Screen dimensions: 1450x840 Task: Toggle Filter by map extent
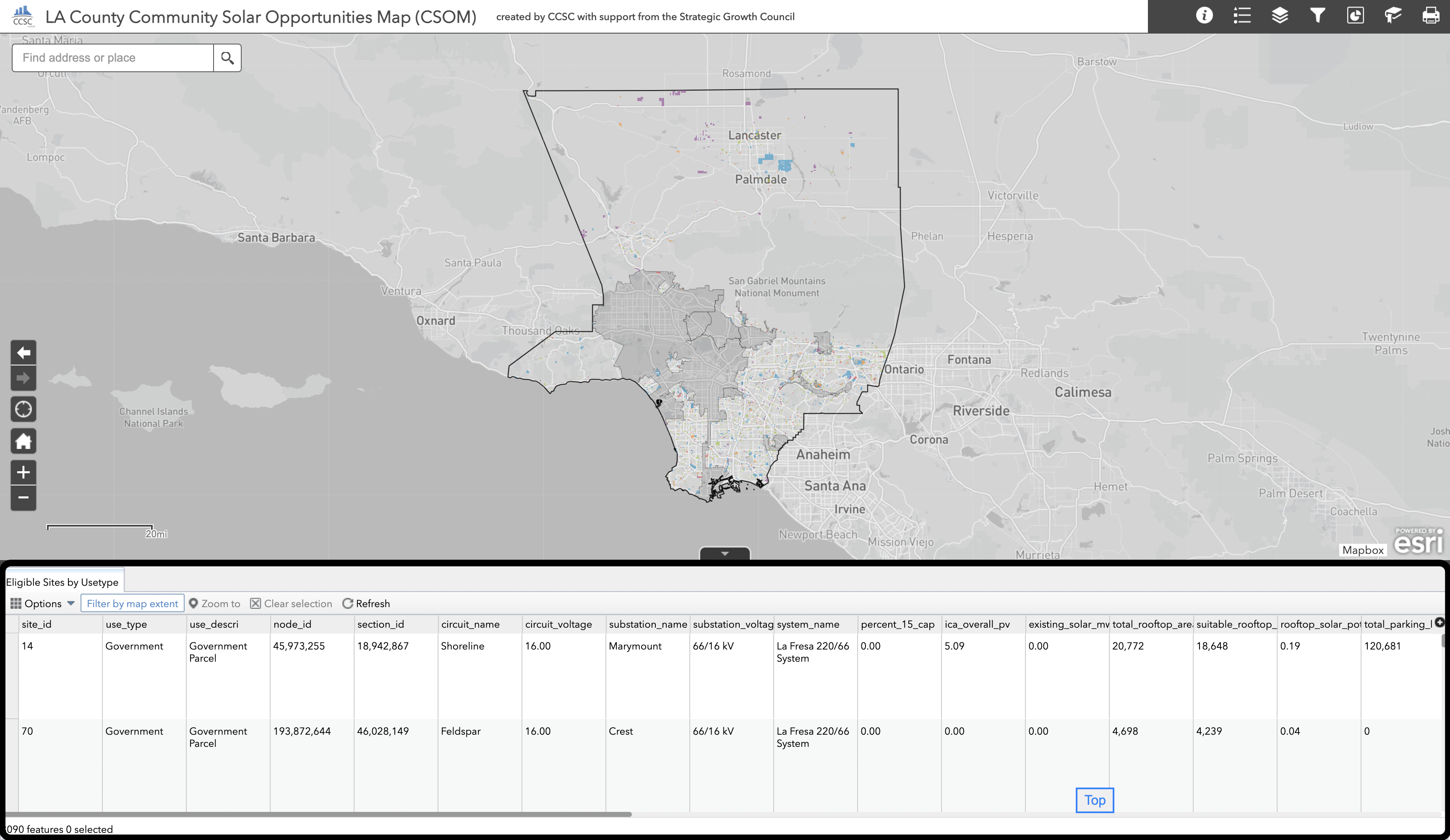[132, 603]
